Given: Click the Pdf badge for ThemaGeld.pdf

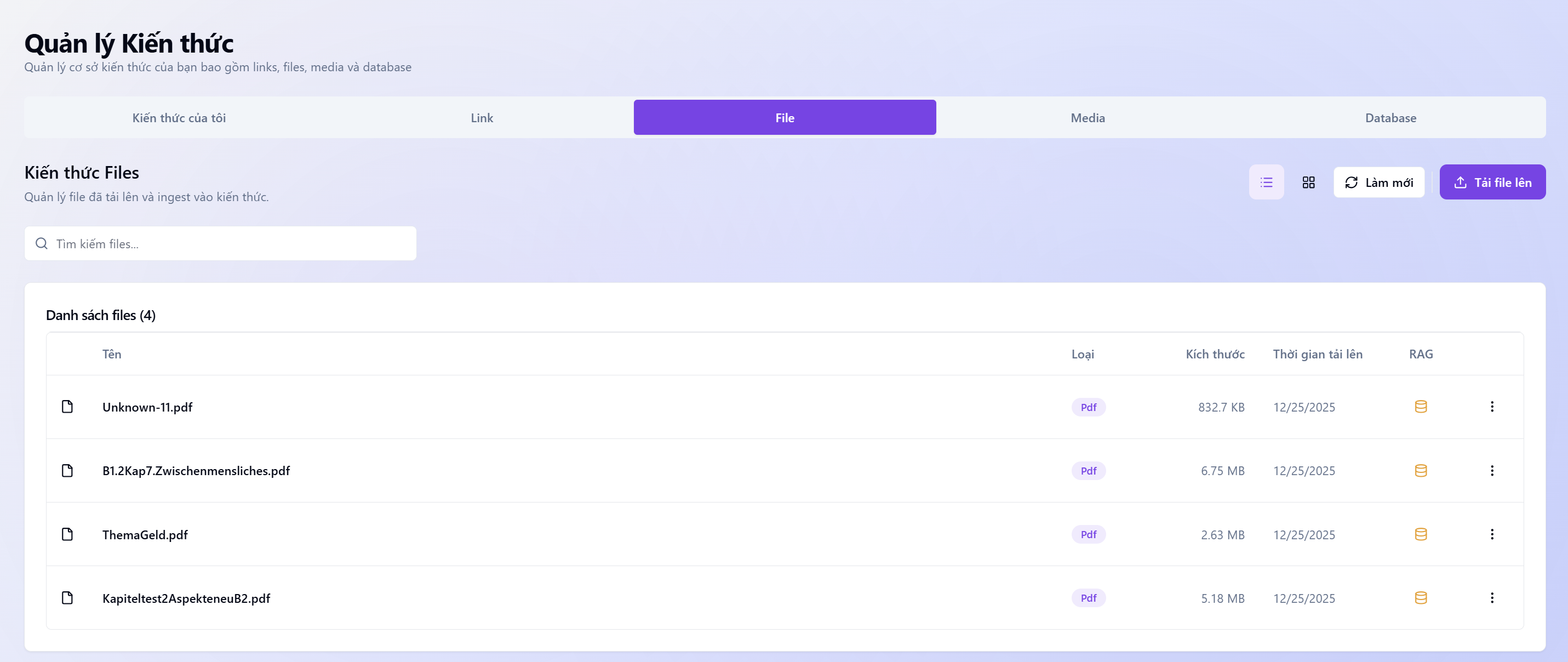Looking at the screenshot, I should pos(1088,534).
